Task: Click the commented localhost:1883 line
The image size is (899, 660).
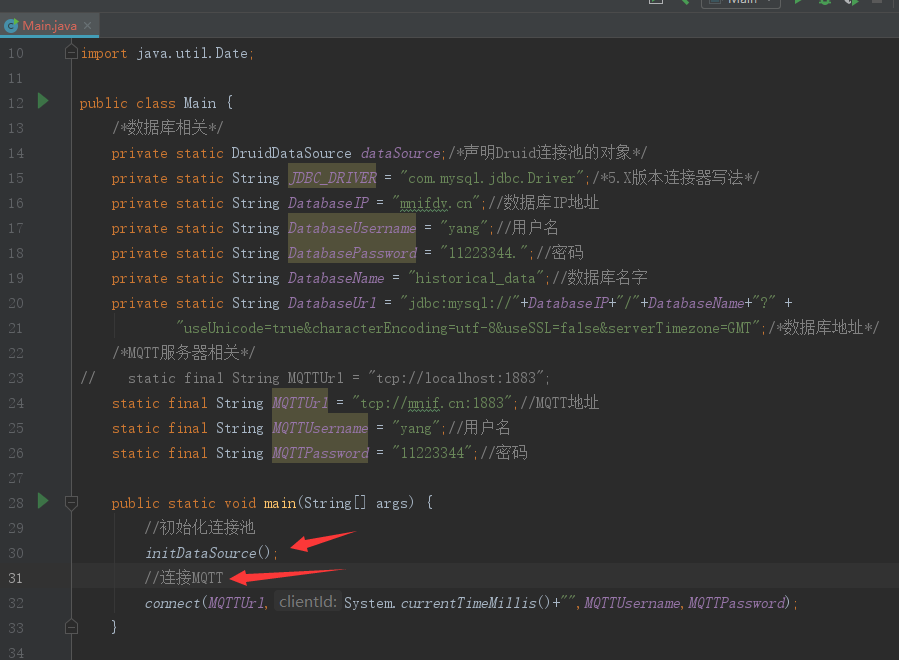Action: point(315,378)
